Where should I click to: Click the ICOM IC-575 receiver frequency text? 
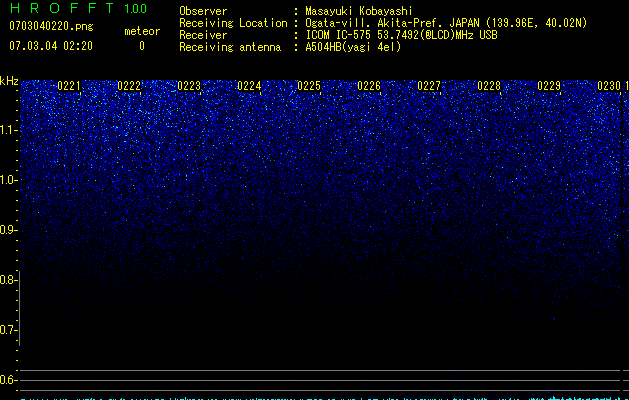401,35
